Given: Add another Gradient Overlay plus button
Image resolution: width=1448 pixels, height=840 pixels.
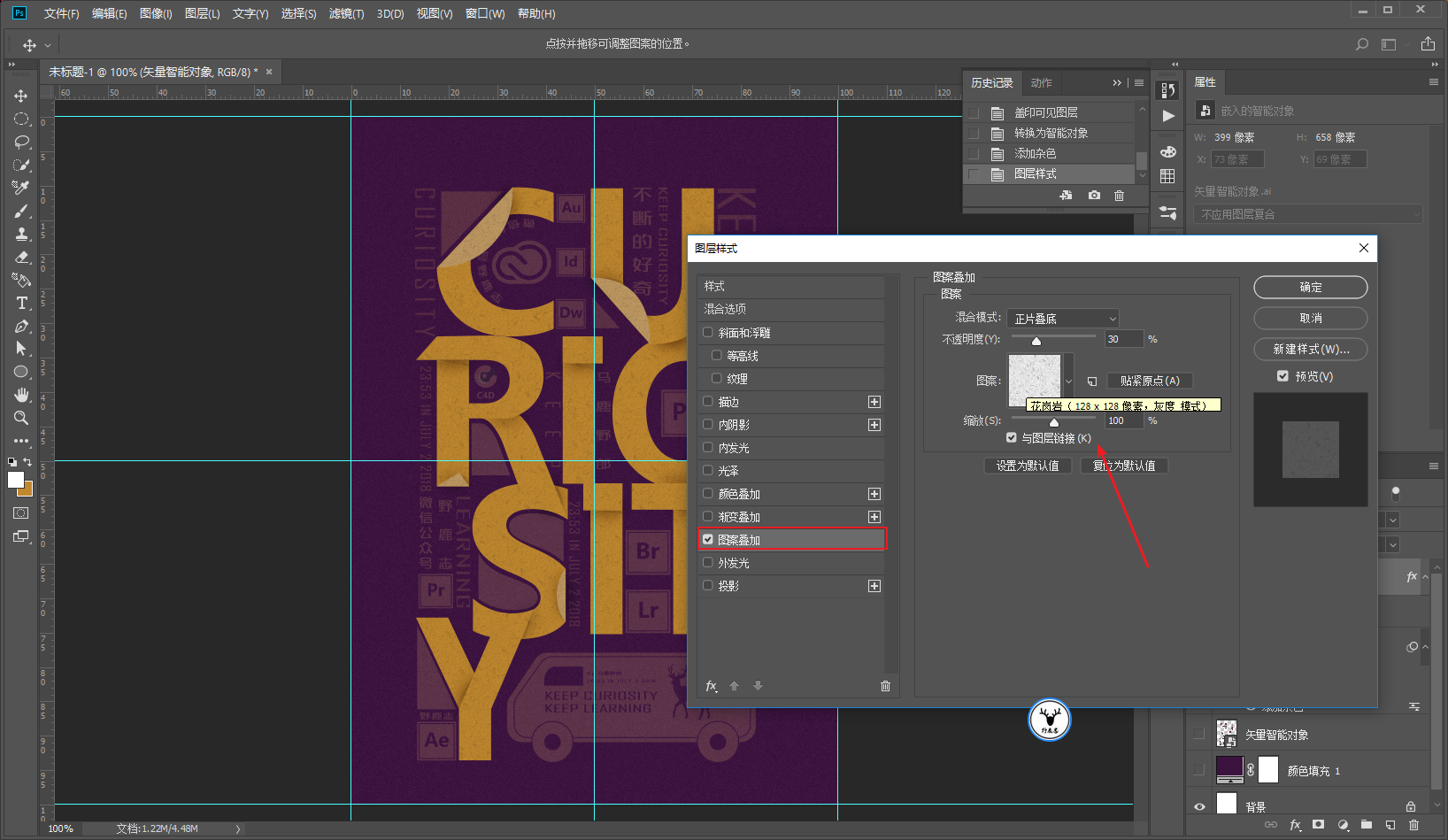Looking at the screenshot, I should pyautogui.click(x=874, y=517).
